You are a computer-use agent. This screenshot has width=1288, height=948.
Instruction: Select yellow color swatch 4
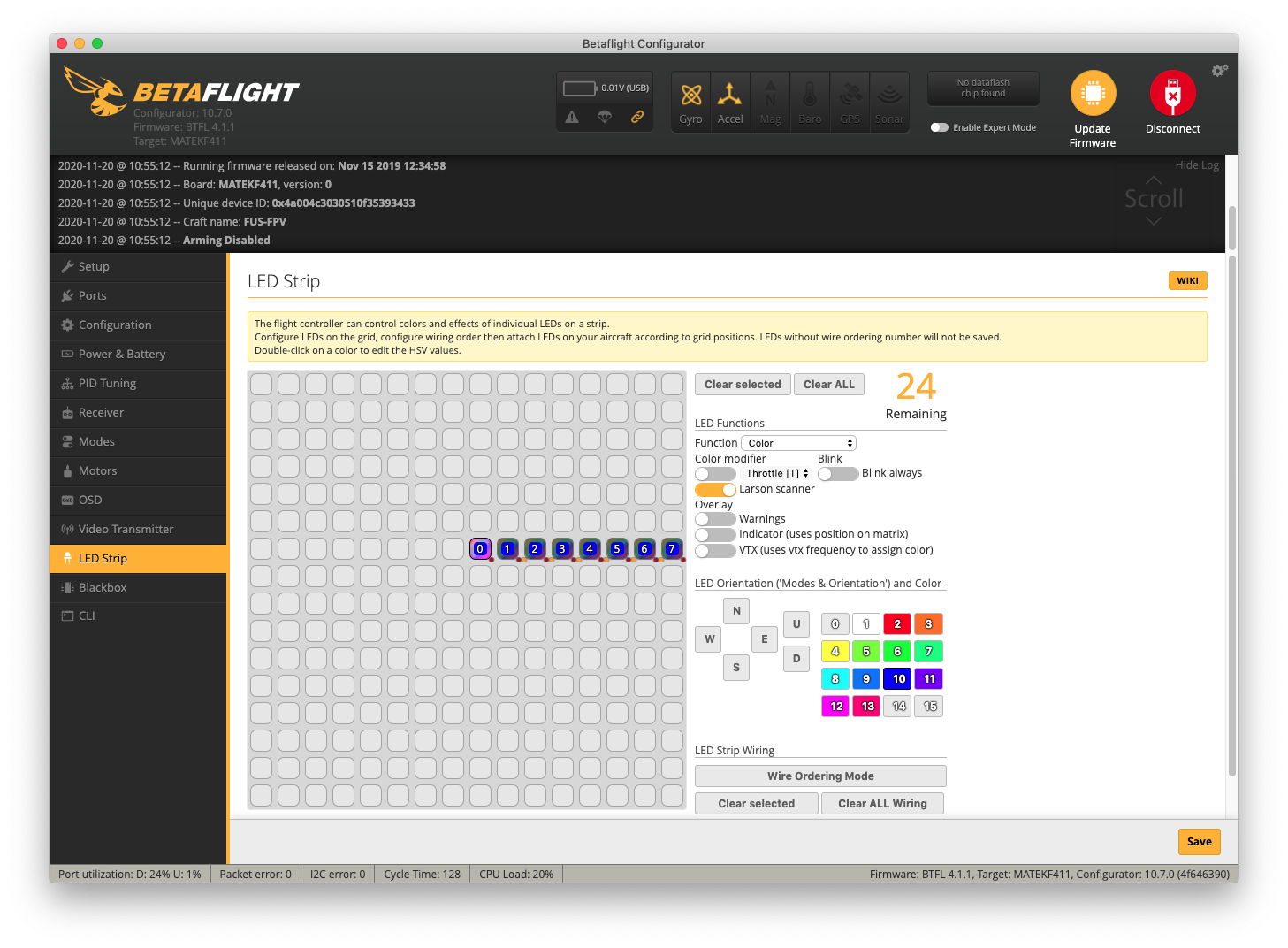835,652
